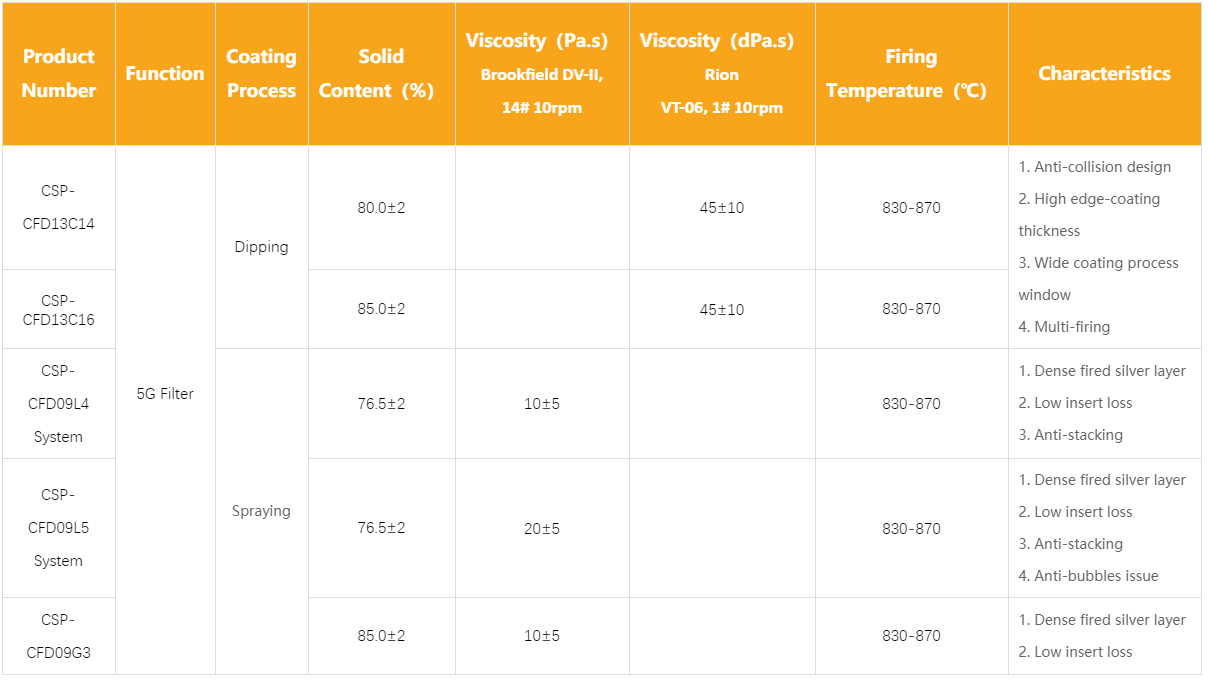The height and width of the screenshot is (680, 1208).
Task: Select the CSP-CFD09G3 product cell
Action: (58, 636)
